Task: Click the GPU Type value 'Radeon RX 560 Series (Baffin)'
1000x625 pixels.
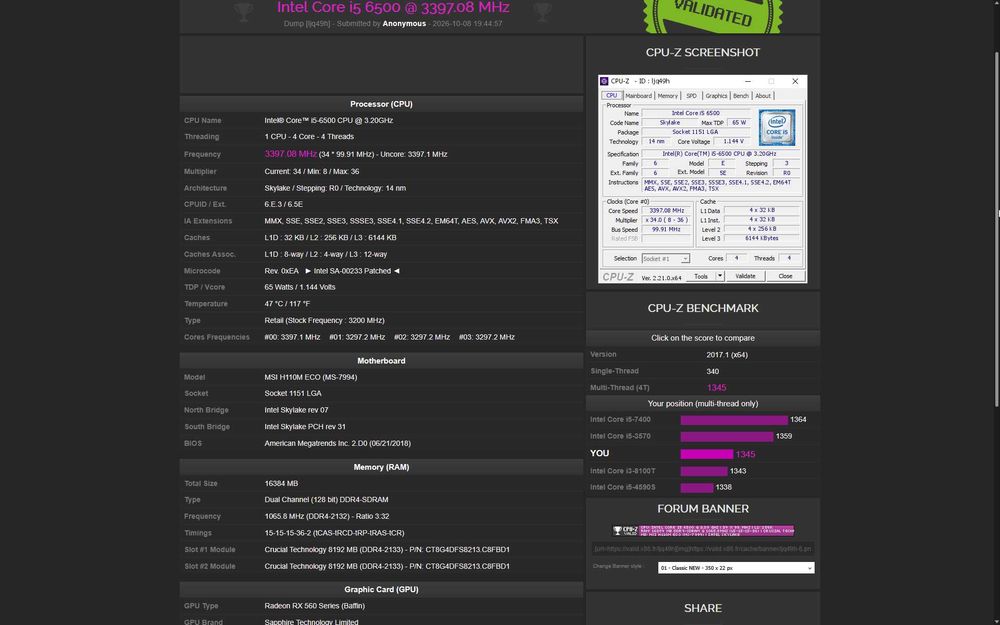Action: click(314, 606)
